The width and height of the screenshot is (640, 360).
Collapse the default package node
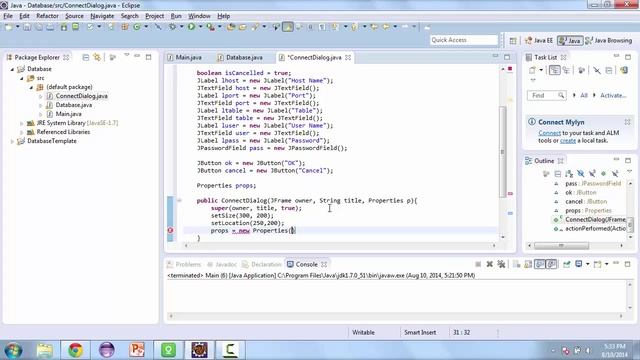31,87
